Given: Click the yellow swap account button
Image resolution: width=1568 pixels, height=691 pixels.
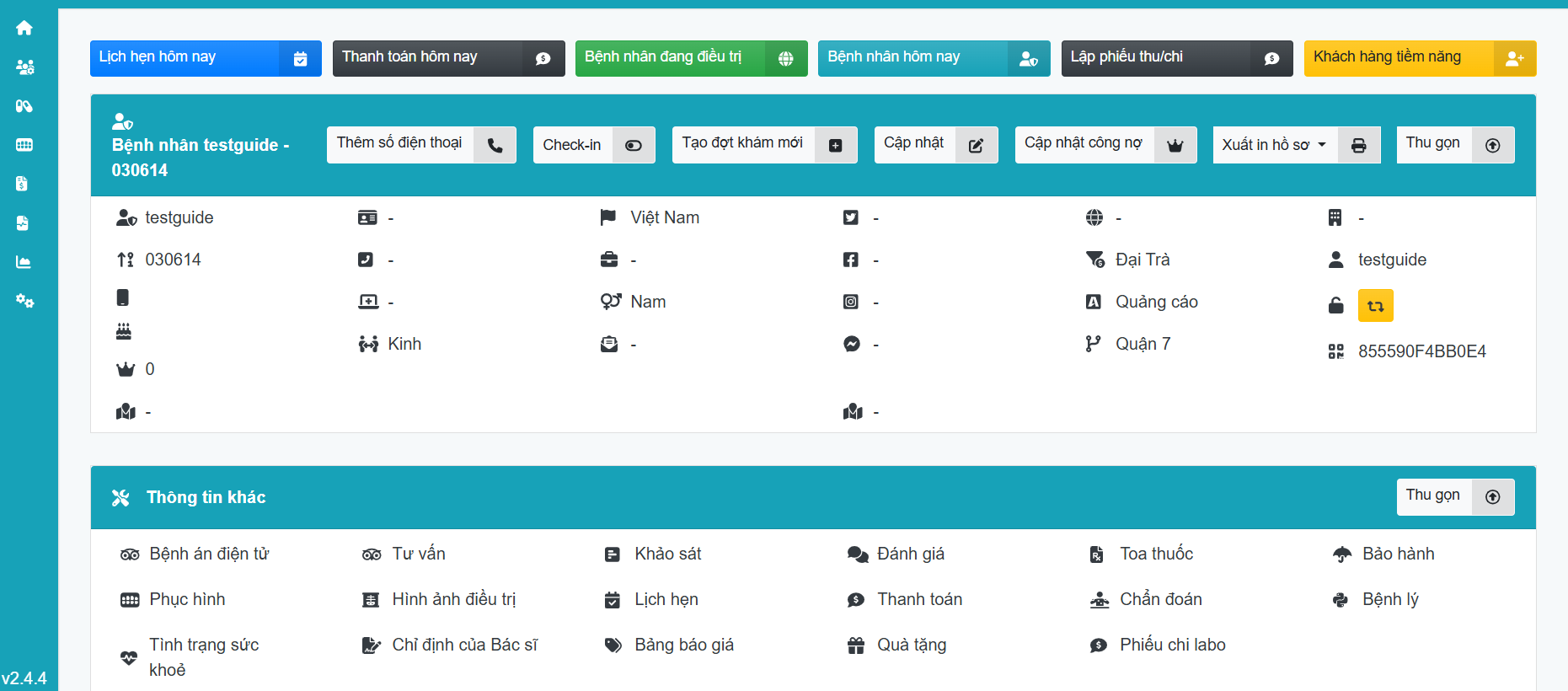Looking at the screenshot, I should pos(1375,306).
